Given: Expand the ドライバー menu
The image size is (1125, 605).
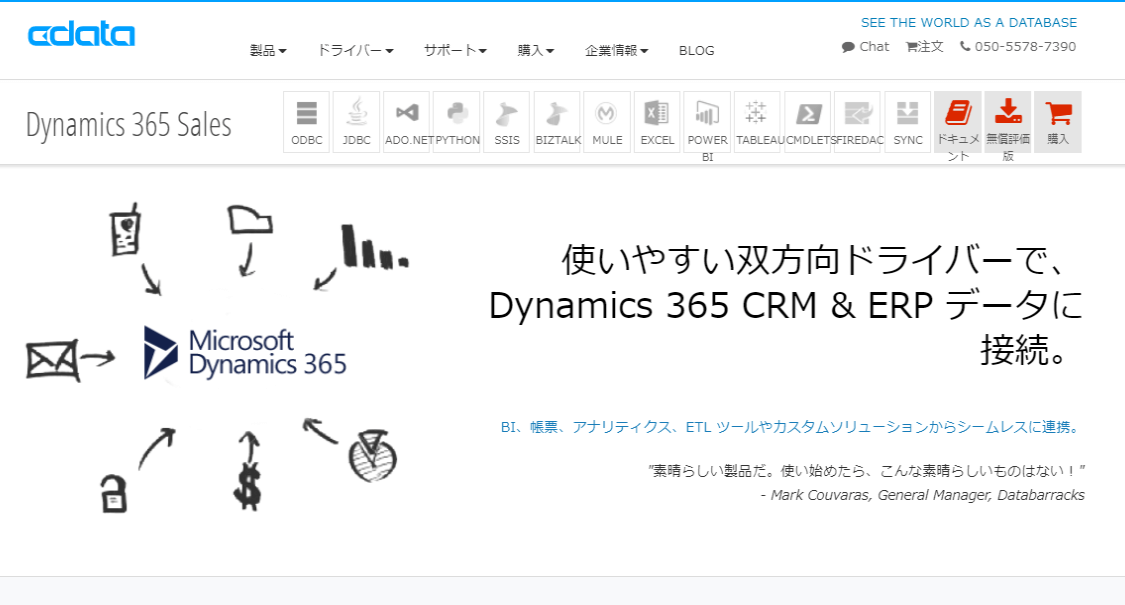Looking at the screenshot, I should (x=355, y=50).
